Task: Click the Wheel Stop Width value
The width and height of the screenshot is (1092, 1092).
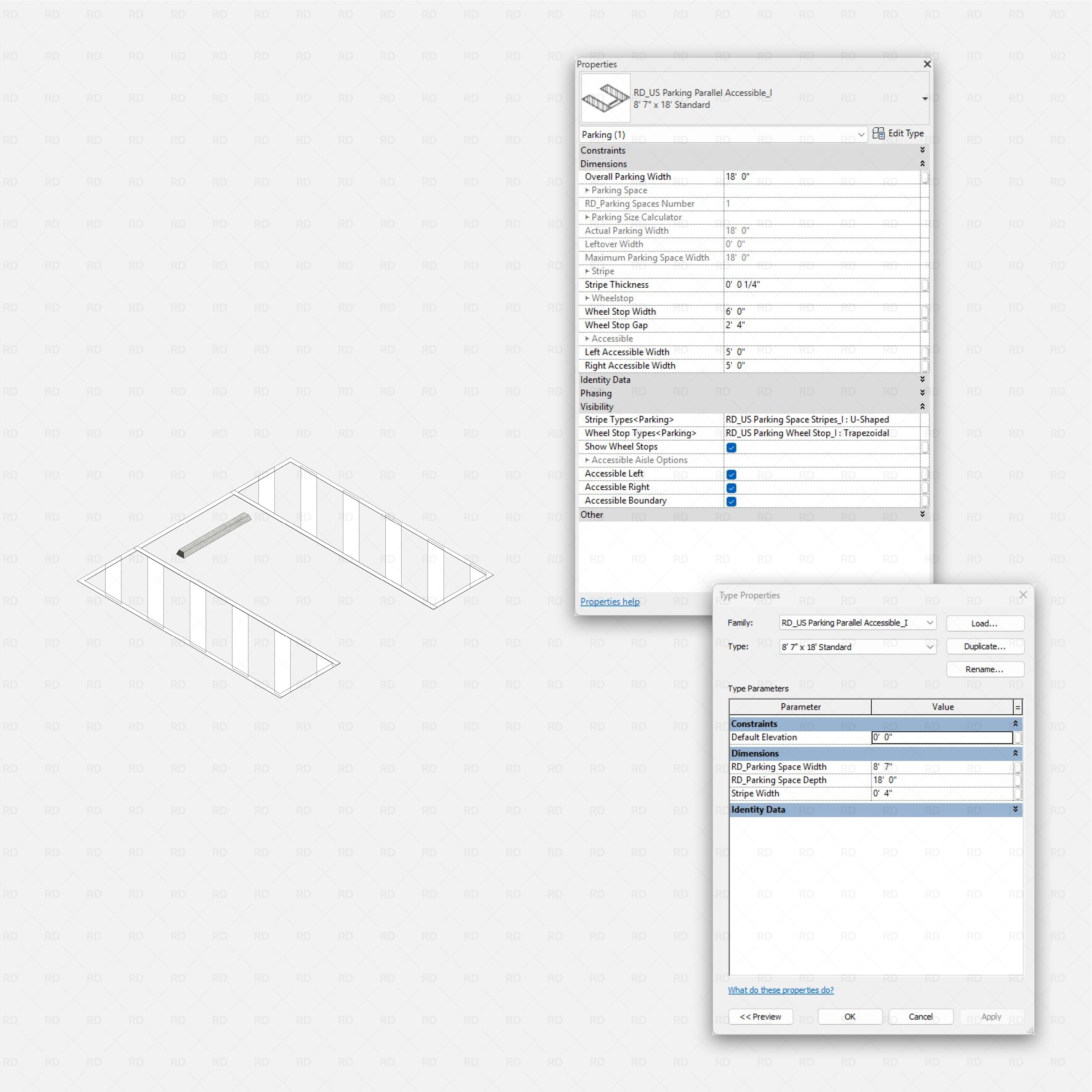Action: click(x=821, y=312)
